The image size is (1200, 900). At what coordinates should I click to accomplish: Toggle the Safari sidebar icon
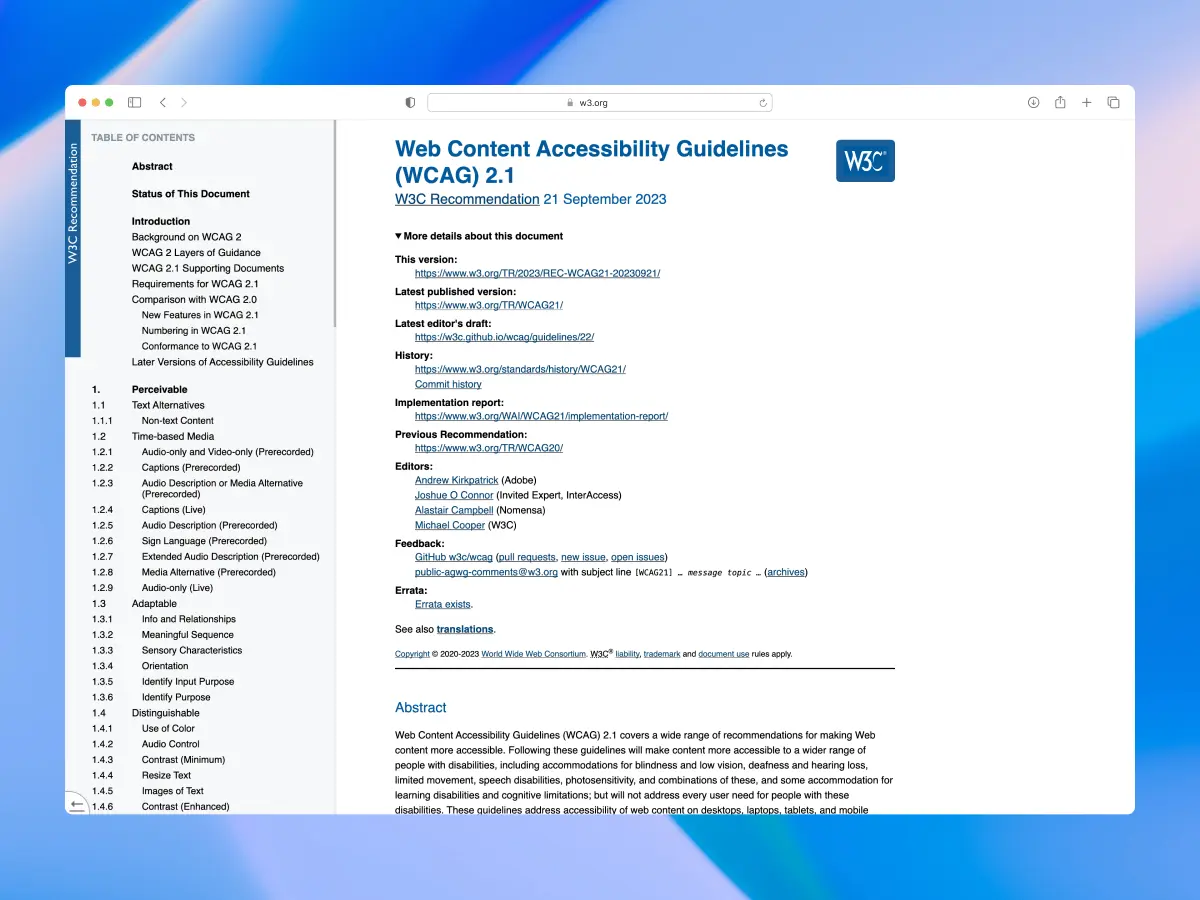pos(134,102)
